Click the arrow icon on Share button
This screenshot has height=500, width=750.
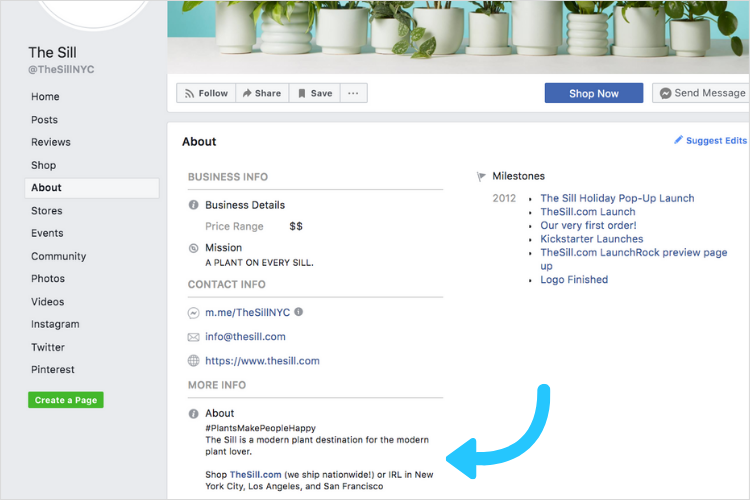point(247,93)
